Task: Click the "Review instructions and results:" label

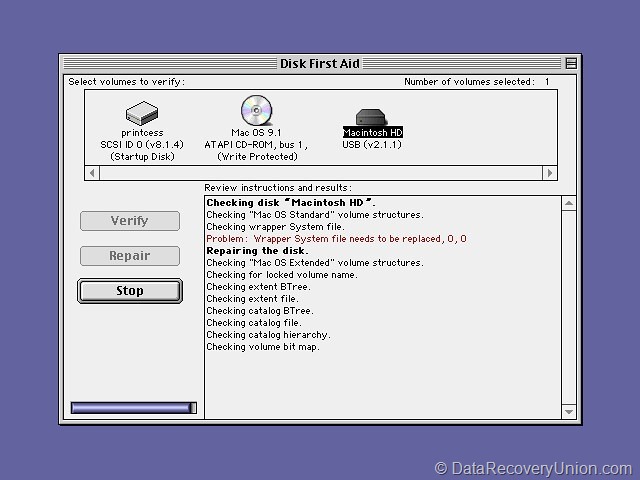Action: click(278, 188)
